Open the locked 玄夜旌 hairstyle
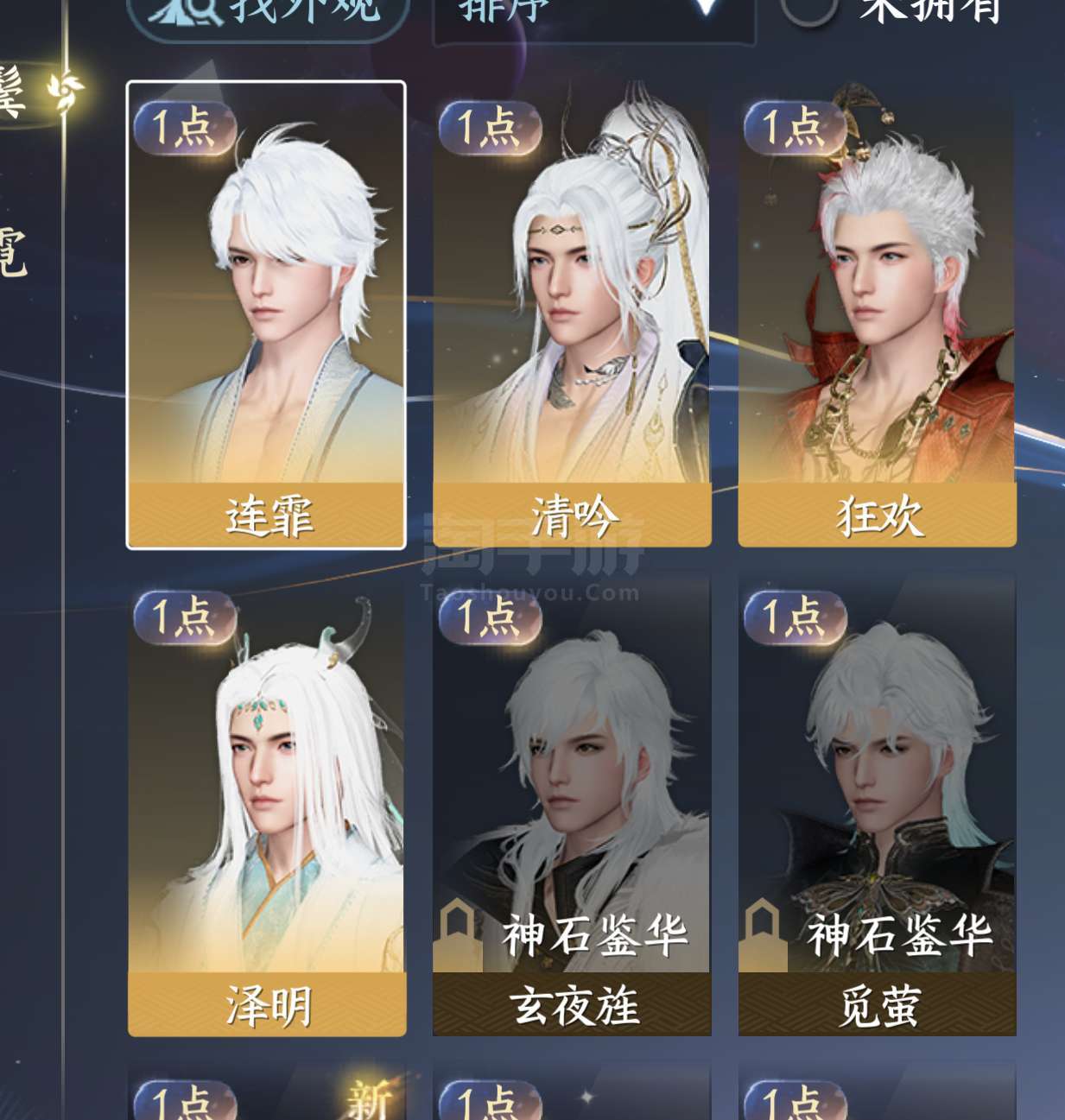This screenshot has height=1120, width=1065. click(572, 806)
